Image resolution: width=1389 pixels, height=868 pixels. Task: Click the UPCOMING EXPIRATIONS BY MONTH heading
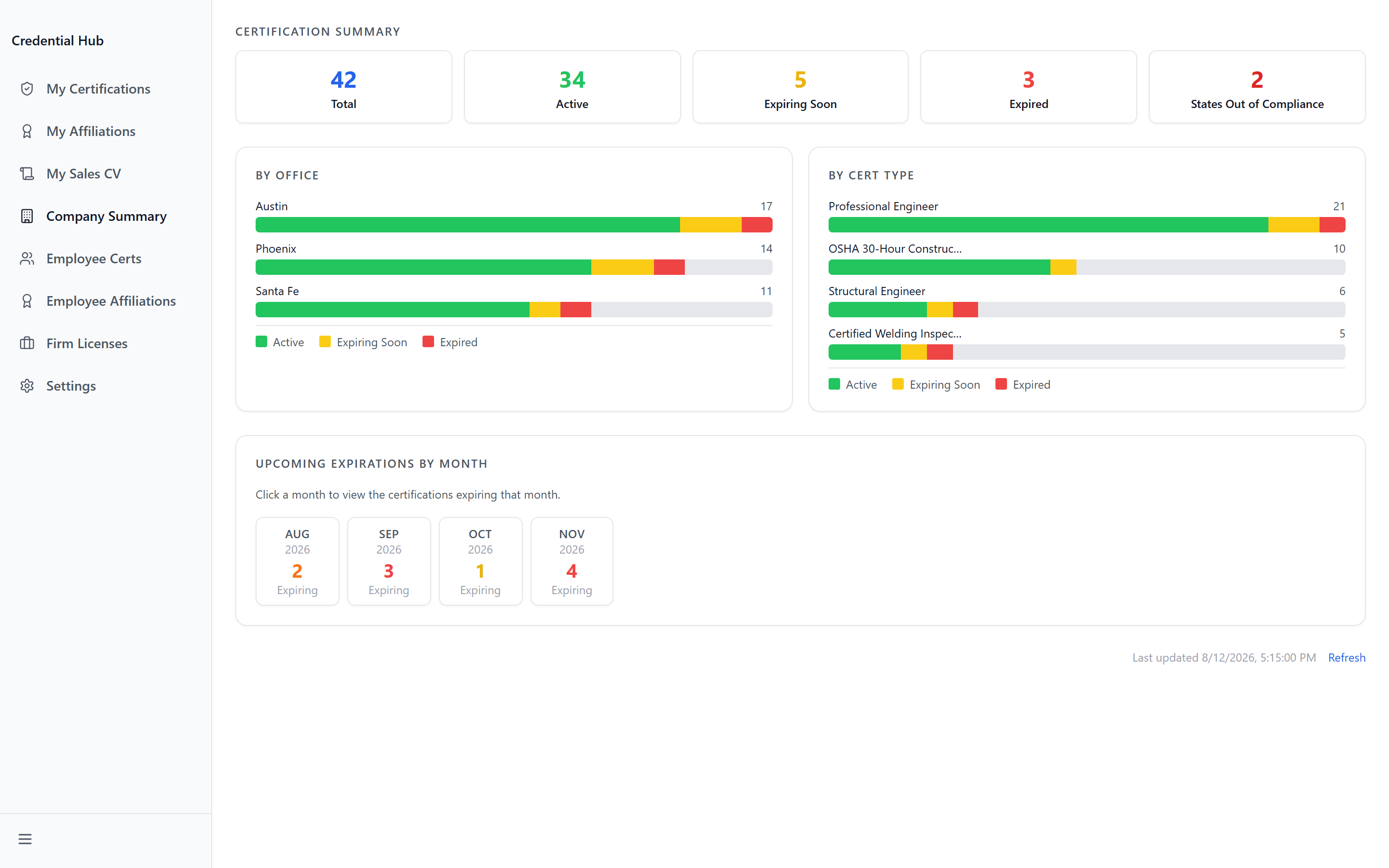pos(371,463)
